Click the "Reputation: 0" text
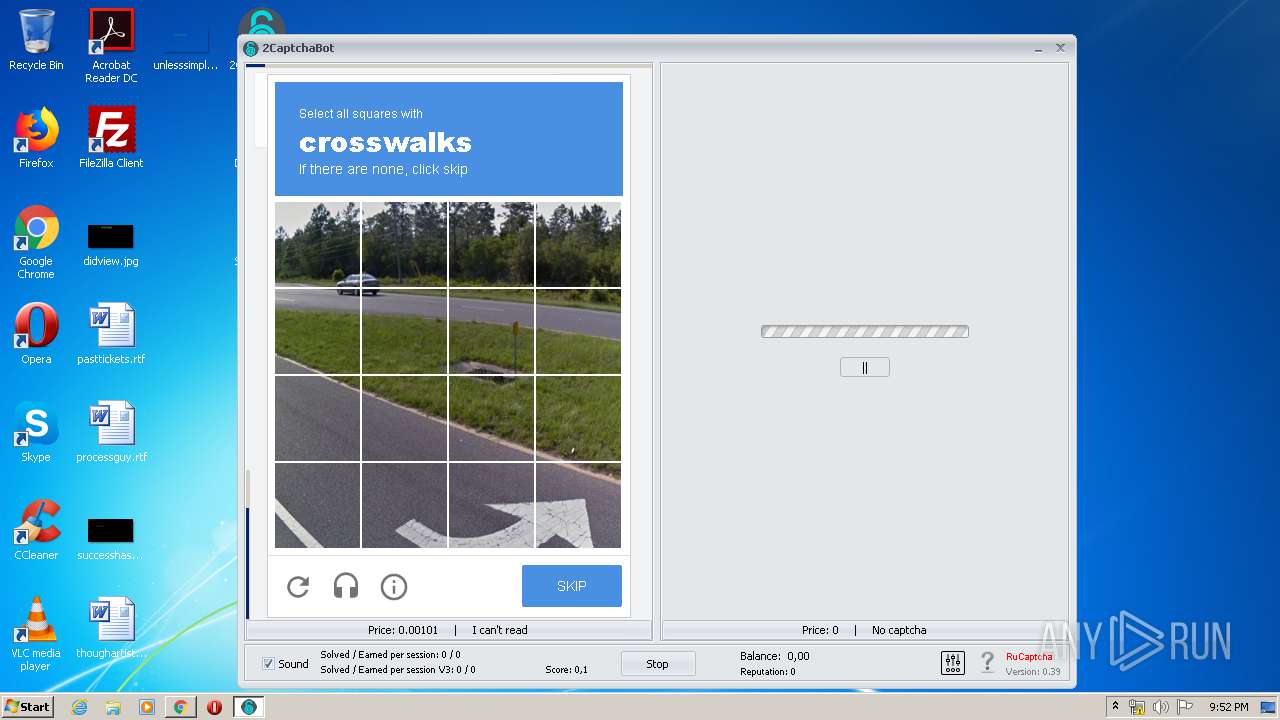Viewport: 1280px width, 720px height. [768, 672]
